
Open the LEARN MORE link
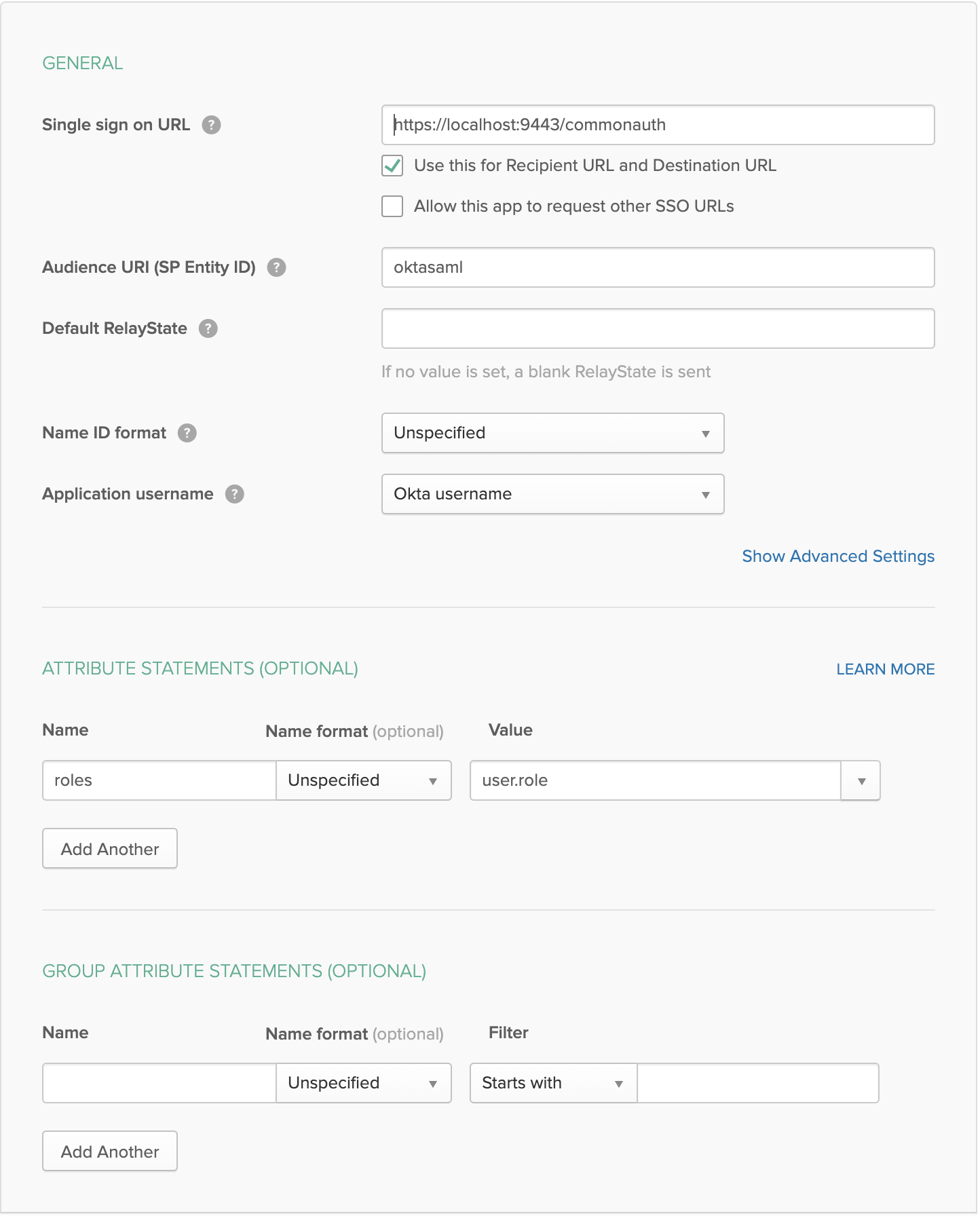(x=885, y=669)
